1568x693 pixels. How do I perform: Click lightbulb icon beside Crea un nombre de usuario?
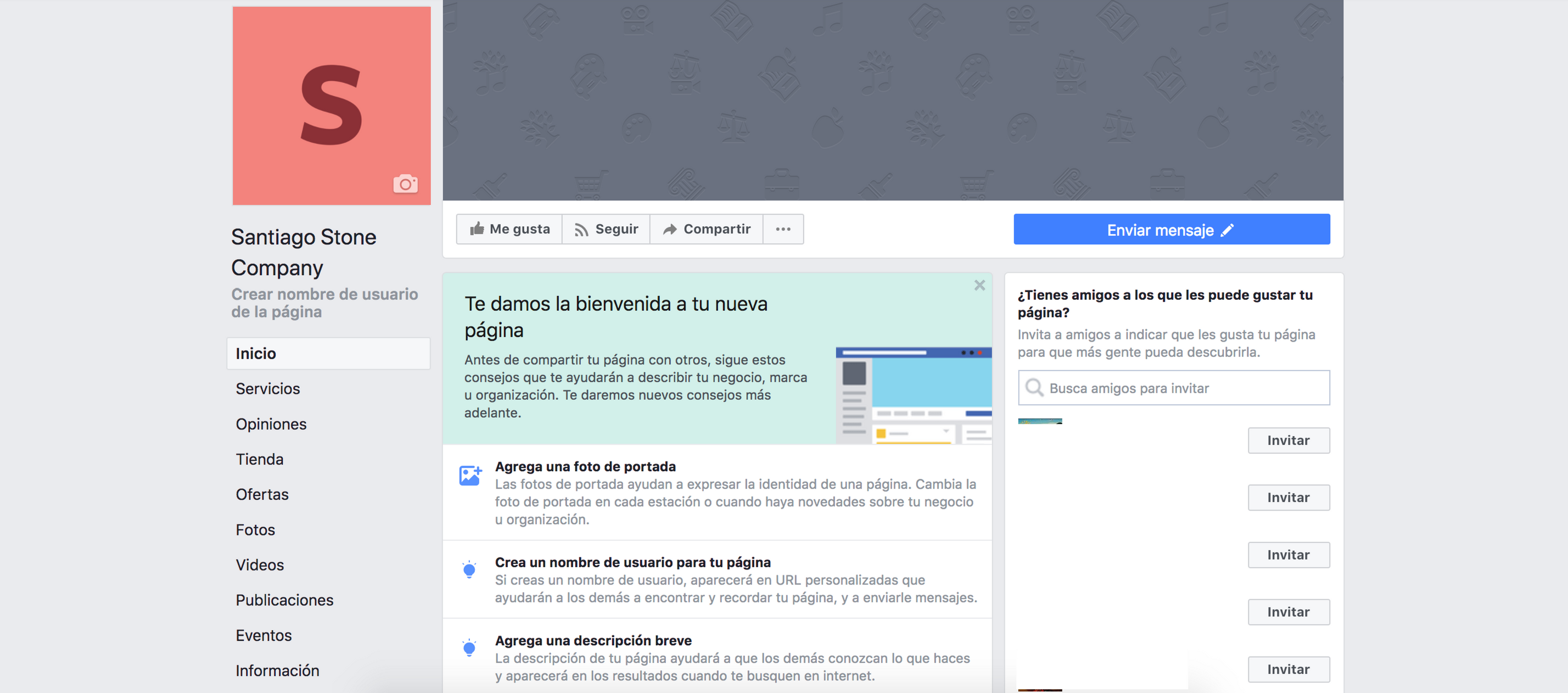tap(469, 569)
